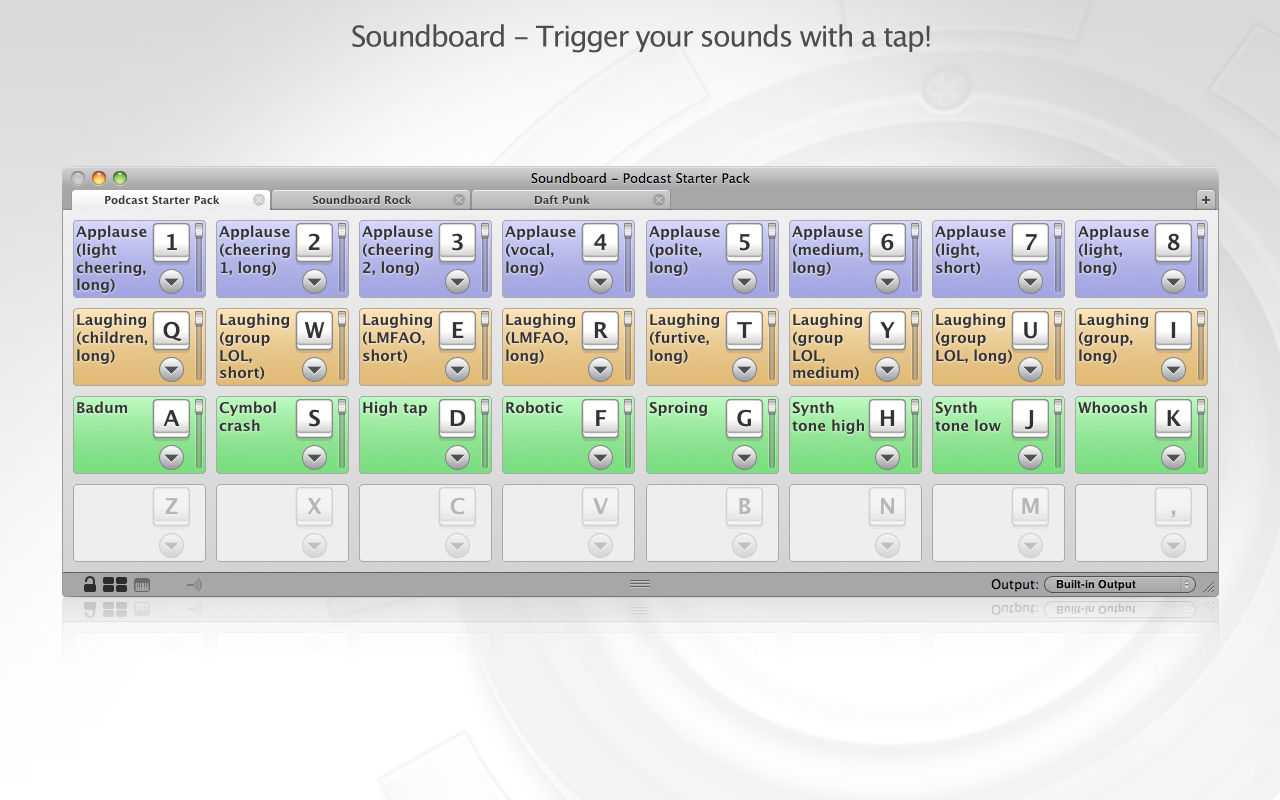1280x800 pixels.
Task: Trigger the 7 key for Applause light short
Action: tap(1030, 243)
